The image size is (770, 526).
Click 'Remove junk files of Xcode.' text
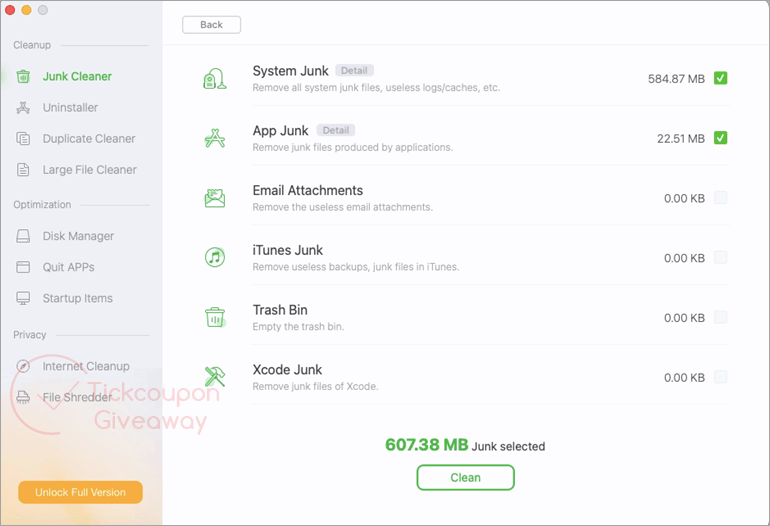pyautogui.click(x=315, y=387)
